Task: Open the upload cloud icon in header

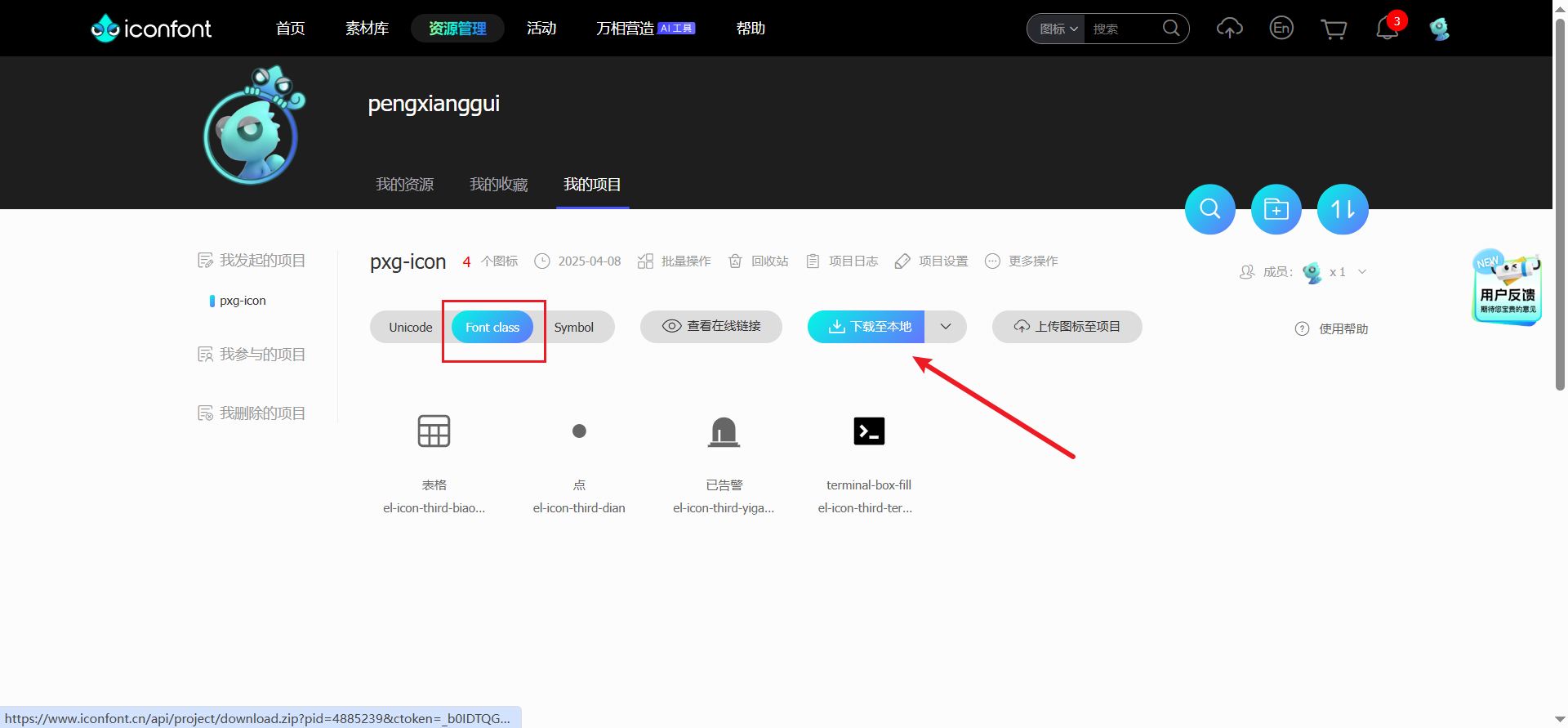Action: pyautogui.click(x=1229, y=29)
